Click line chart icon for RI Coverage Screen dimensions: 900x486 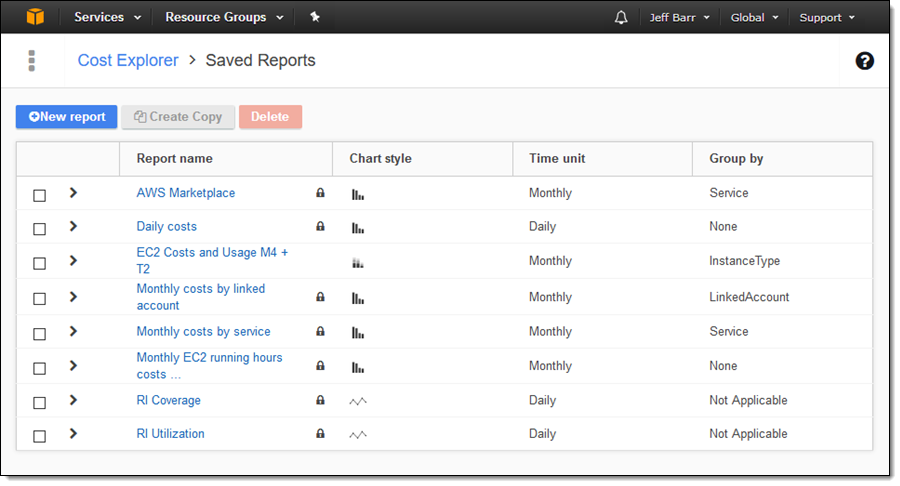tap(358, 401)
